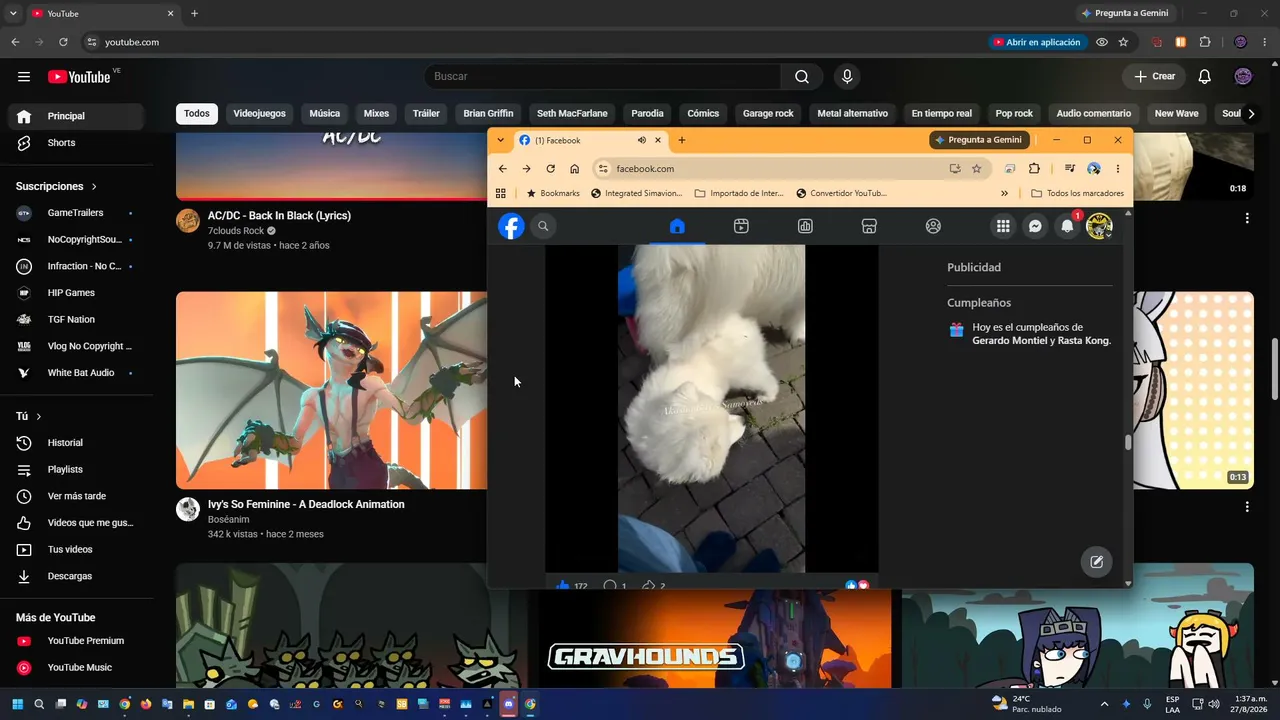
Task: Open Facebook Reels video icon
Action: click(x=741, y=226)
